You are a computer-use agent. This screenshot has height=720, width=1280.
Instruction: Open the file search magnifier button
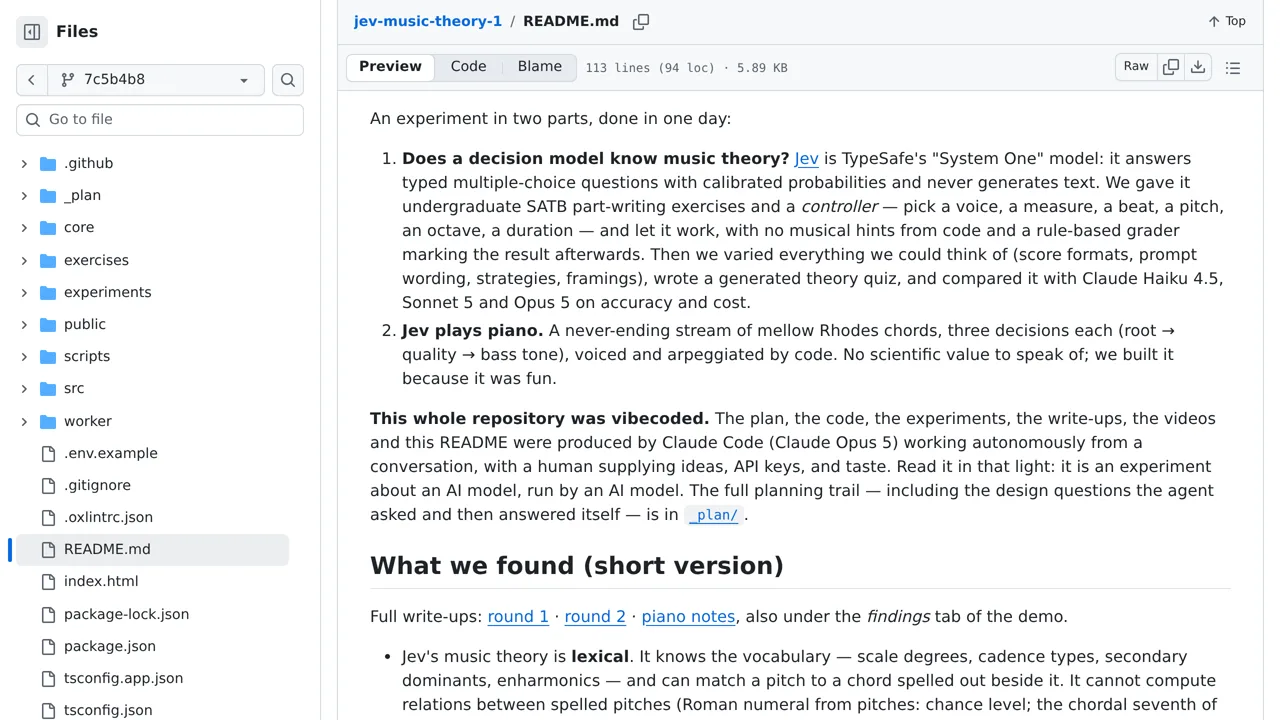tap(288, 80)
